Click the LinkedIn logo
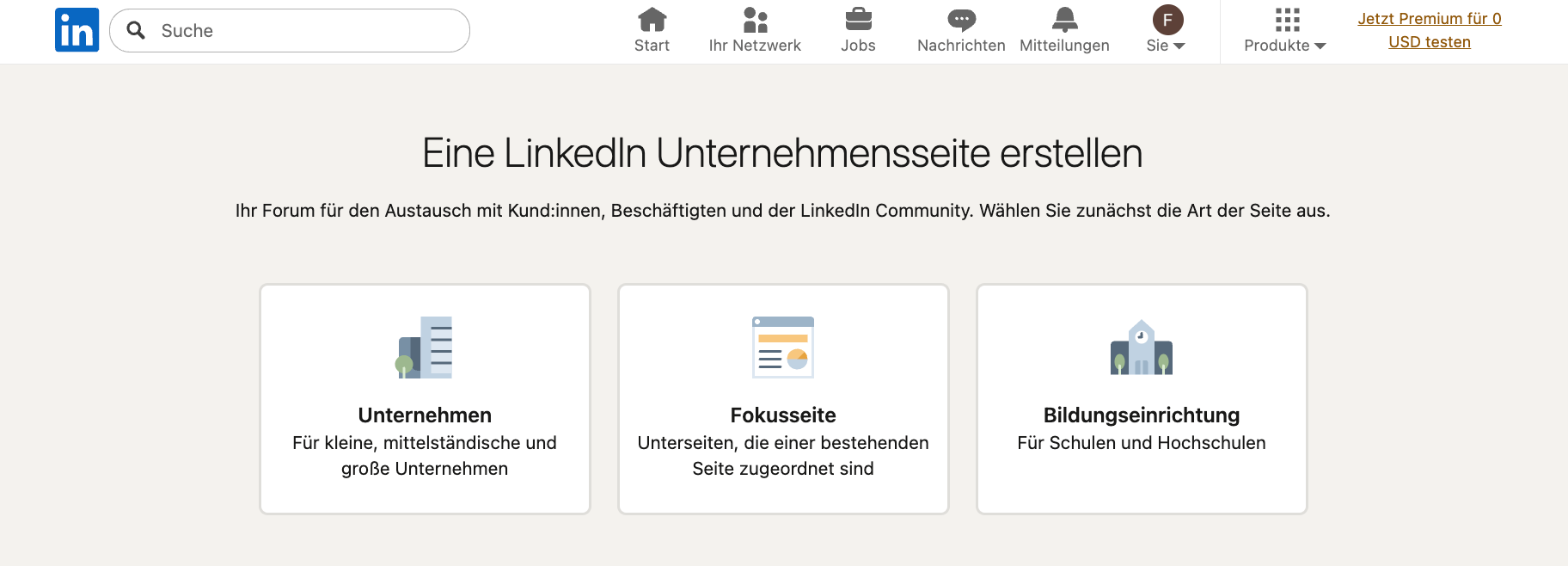 click(x=77, y=29)
